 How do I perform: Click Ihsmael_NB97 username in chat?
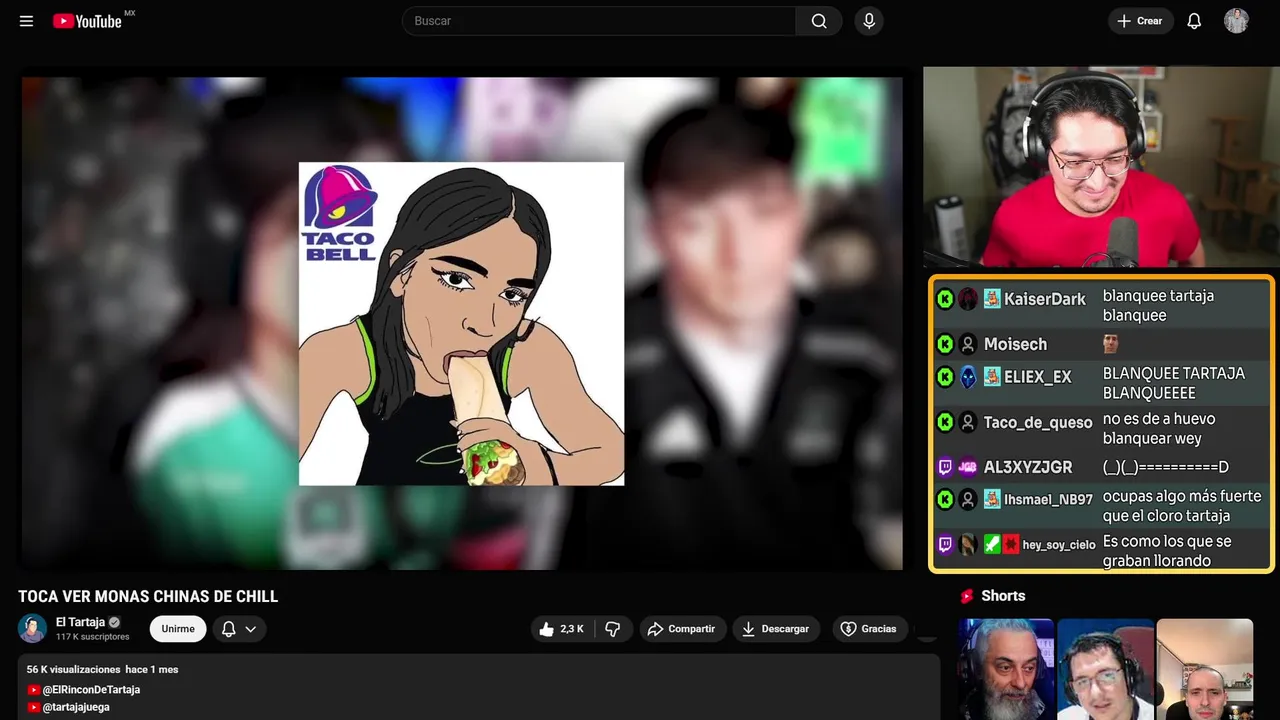click(x=1049, y=499)
